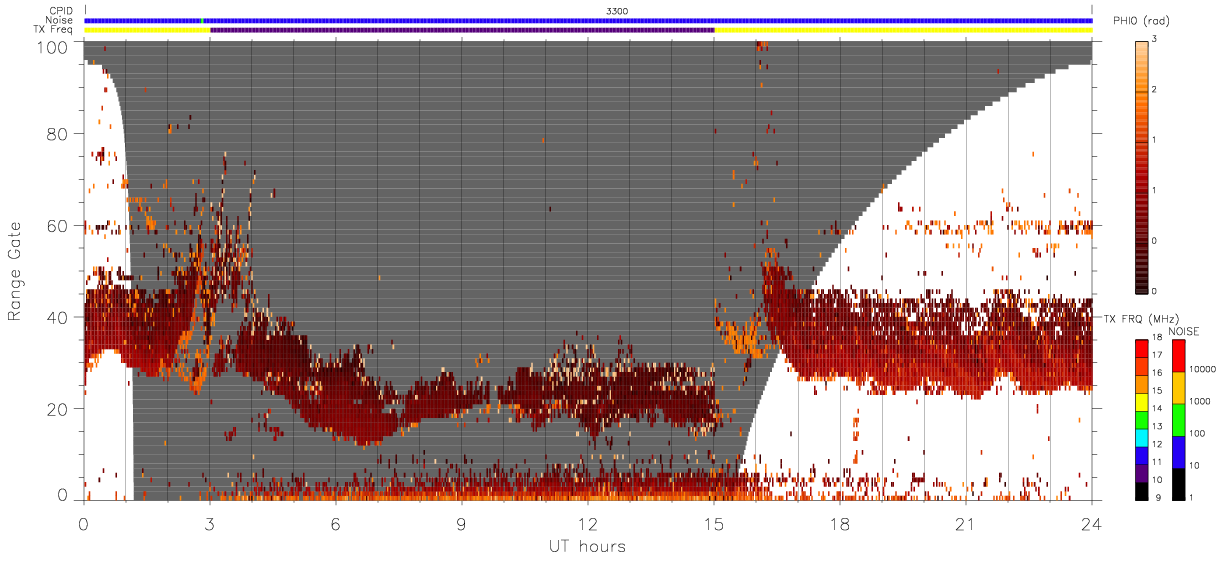The image size is (1228, 567).
Task: Click the 12 tick on UT hours axis
Action: (x=588, y=523)
